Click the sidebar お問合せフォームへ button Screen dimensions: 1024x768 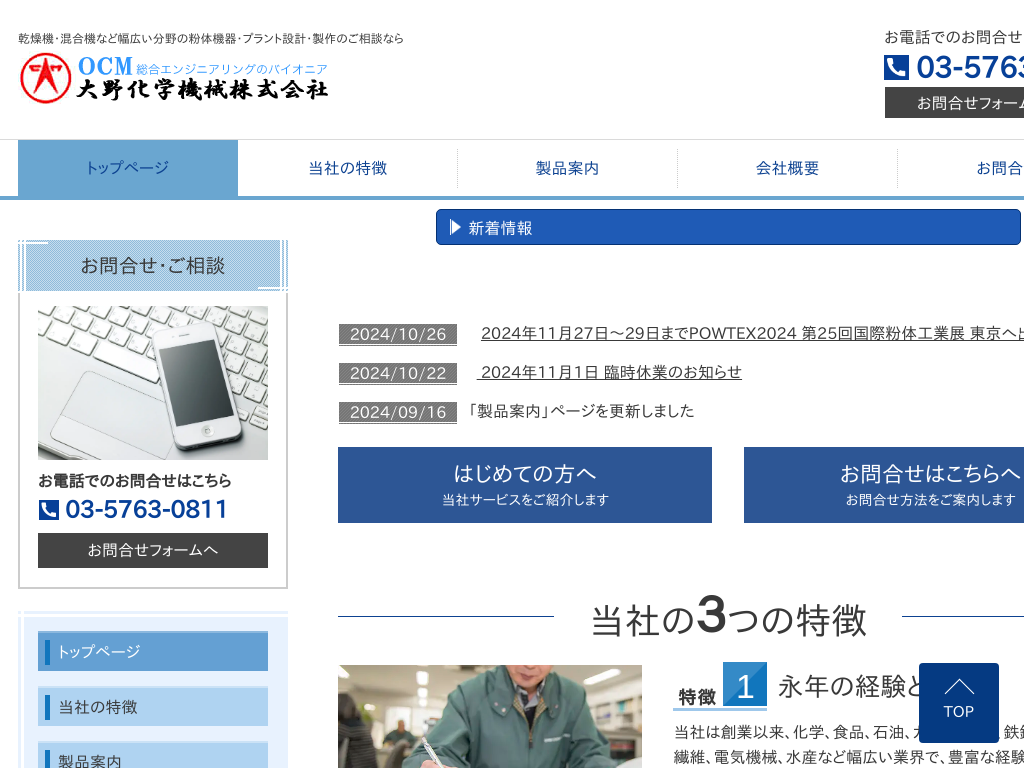[152, 550]
